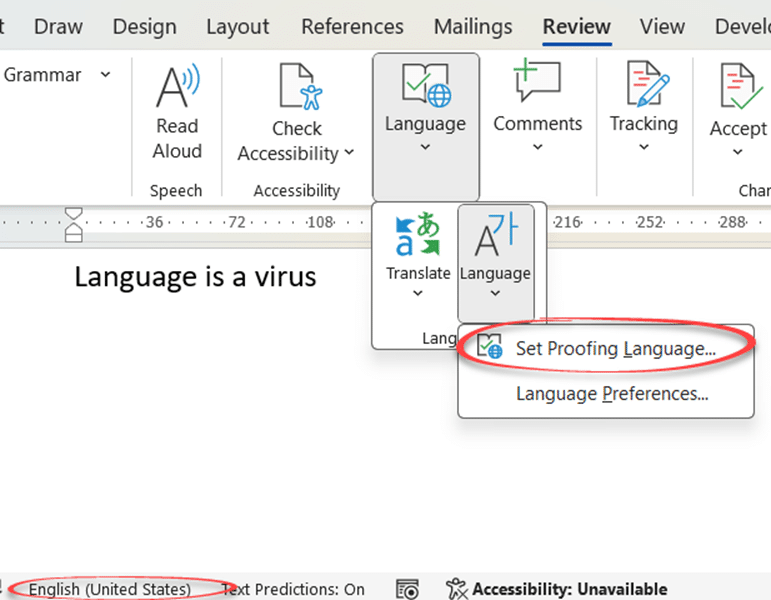The width and height of the screenshot is (771, 600).
Task: Click the Read Aloud icon
Action: pos(177,87)
